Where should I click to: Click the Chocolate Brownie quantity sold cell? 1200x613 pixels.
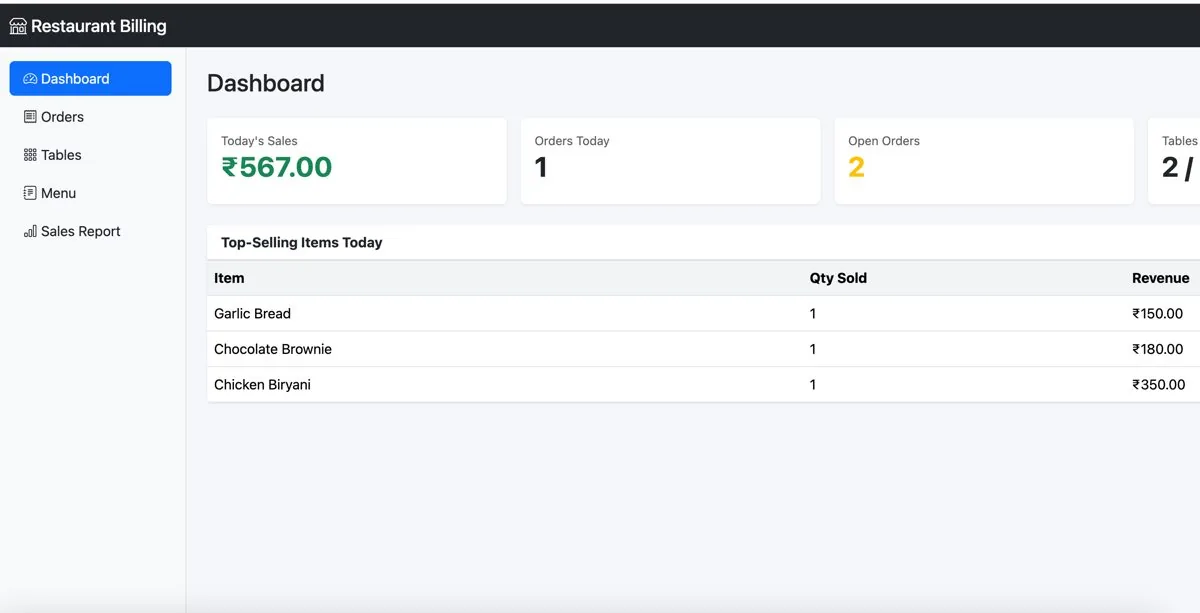pos(813,349)
